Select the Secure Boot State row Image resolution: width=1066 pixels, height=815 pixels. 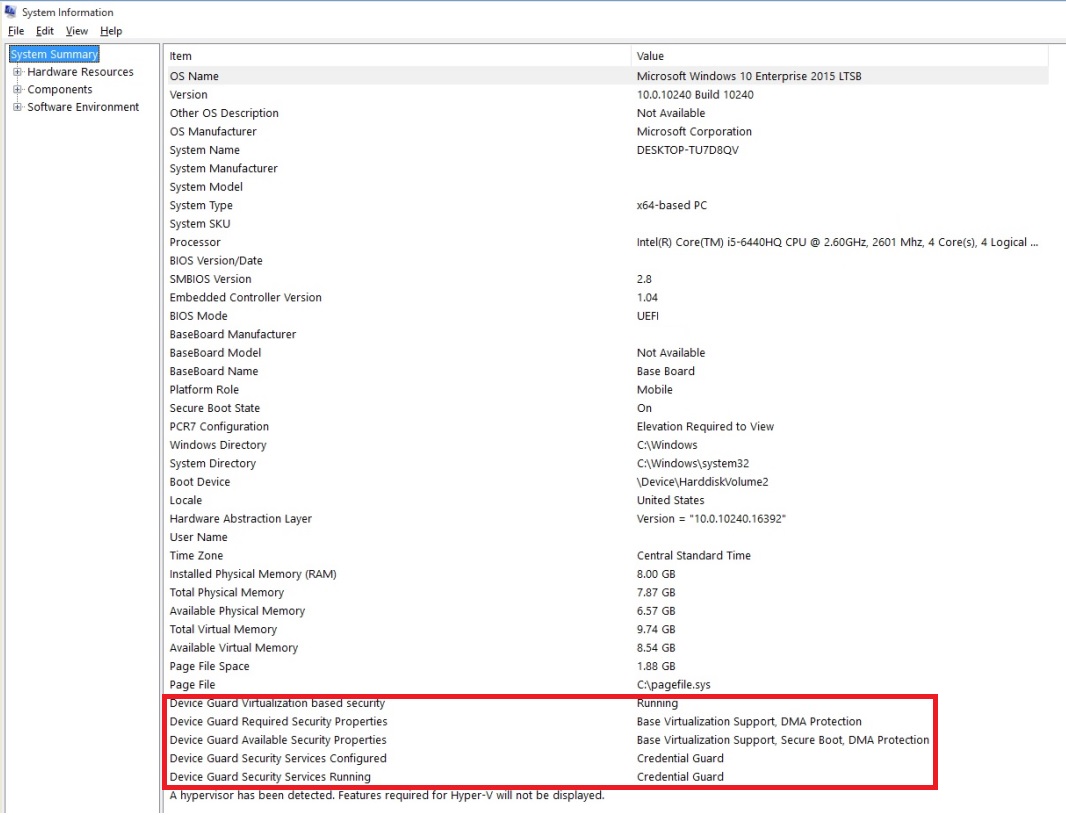[300, 408]
